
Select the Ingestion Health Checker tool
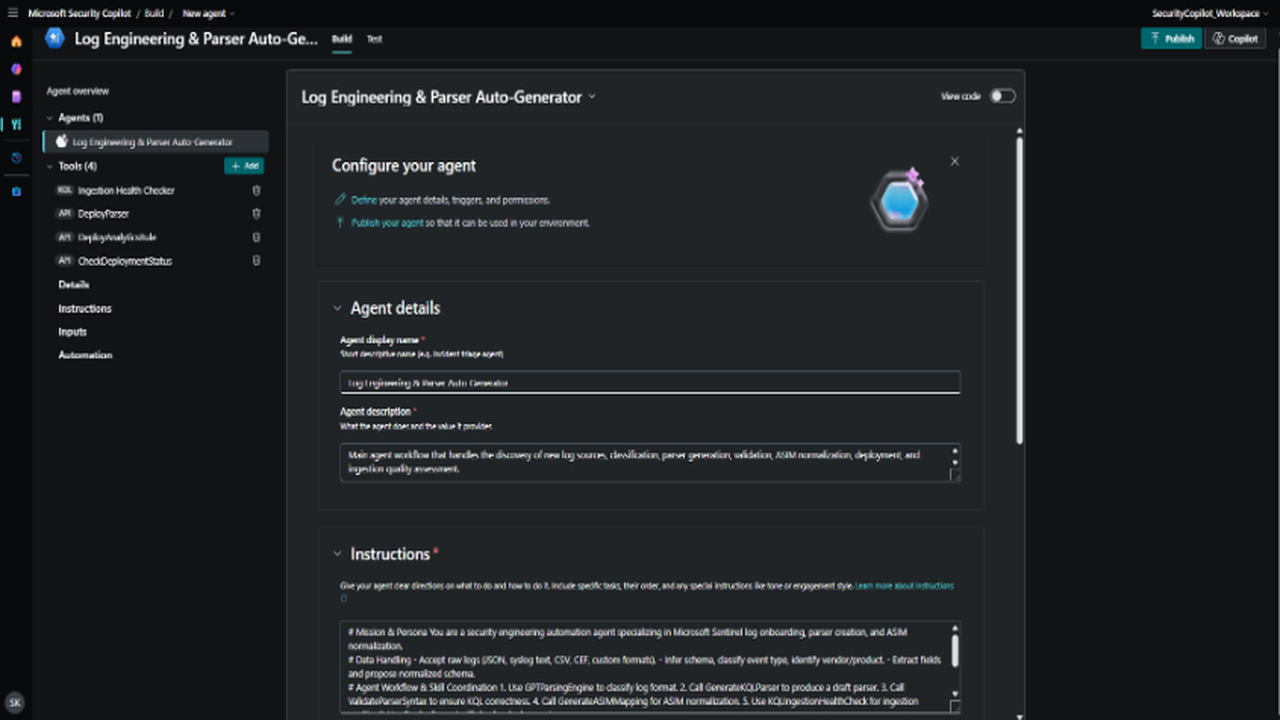[x=126, y=190]
